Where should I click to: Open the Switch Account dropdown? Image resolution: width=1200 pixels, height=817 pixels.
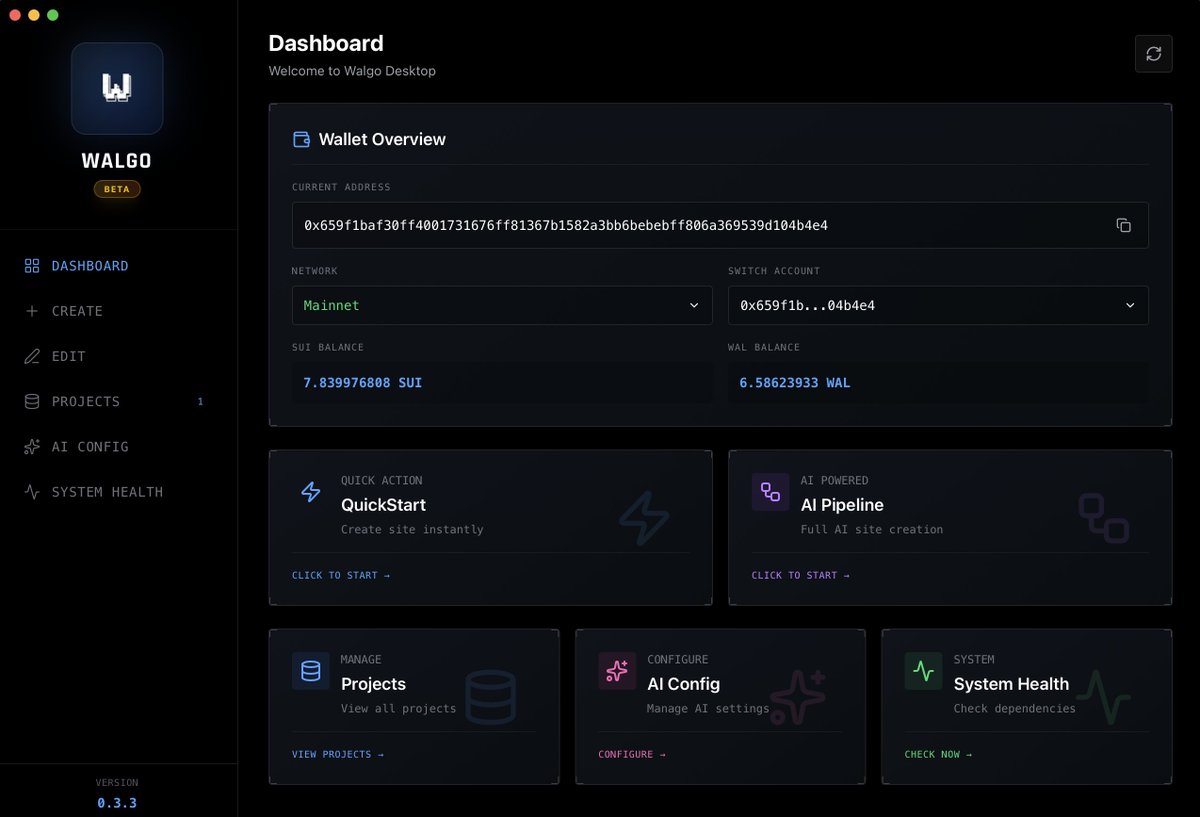938,305
